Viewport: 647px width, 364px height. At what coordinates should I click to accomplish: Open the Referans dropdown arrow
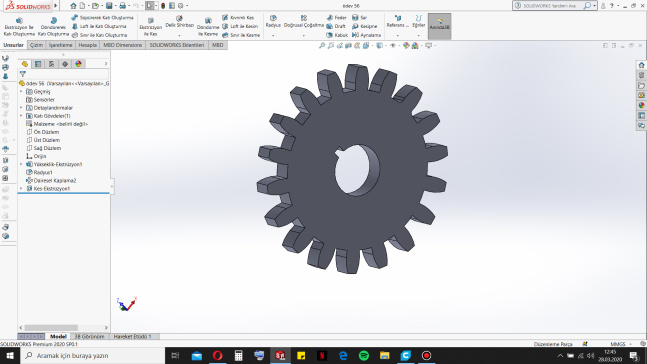(398, 35)
